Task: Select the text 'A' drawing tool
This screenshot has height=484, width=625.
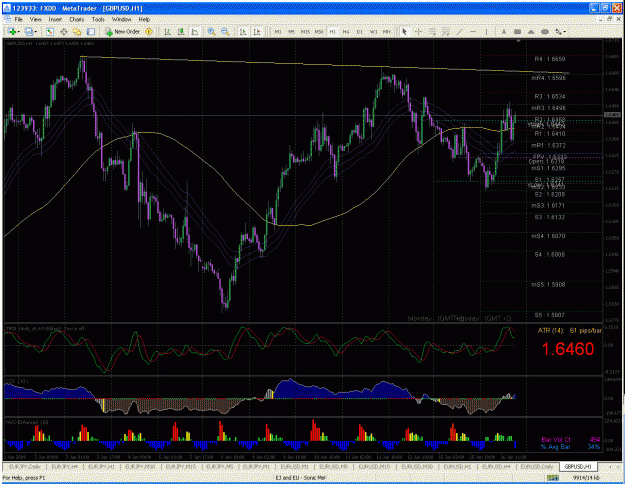Action: pyautogui.click(x=503, y=31)
